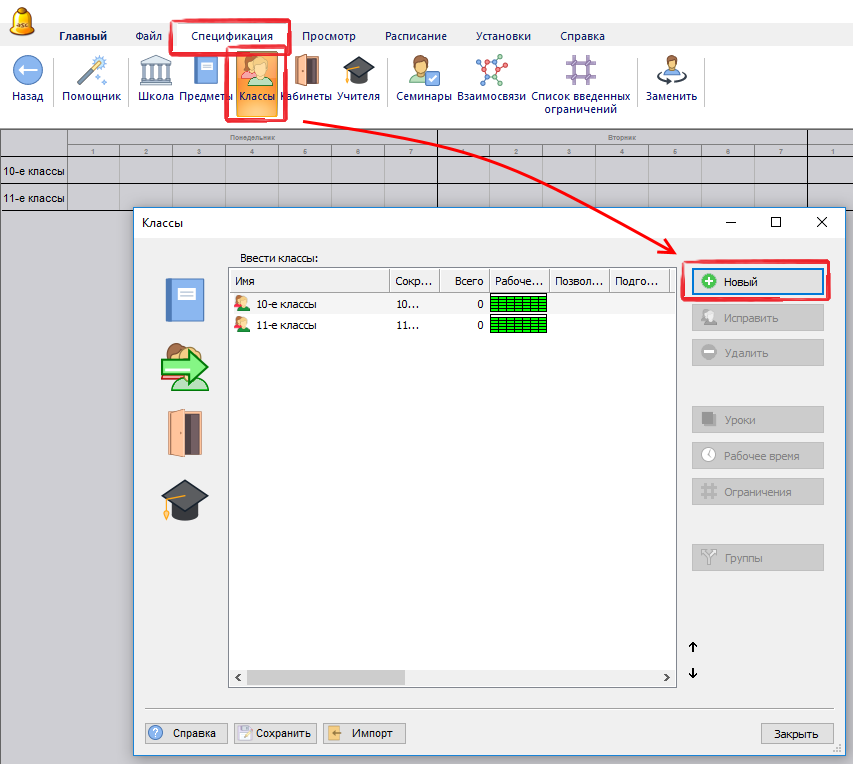Click the graduation cap icon in dialog sidebar
The width and height of the screenshot is (853, 764).
click(184, 499)
